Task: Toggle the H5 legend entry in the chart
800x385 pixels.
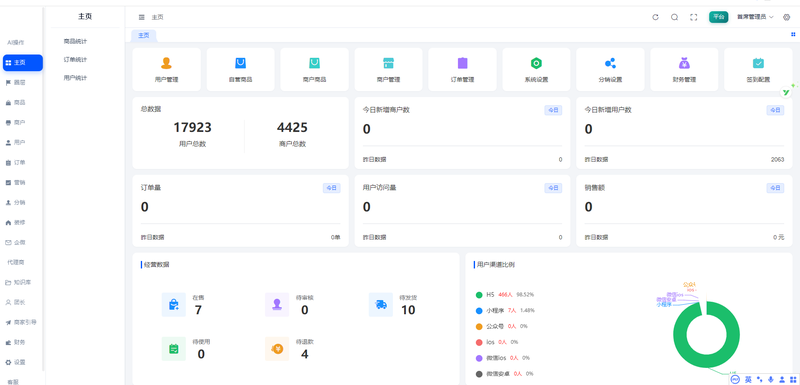Action: coord(505,295)
